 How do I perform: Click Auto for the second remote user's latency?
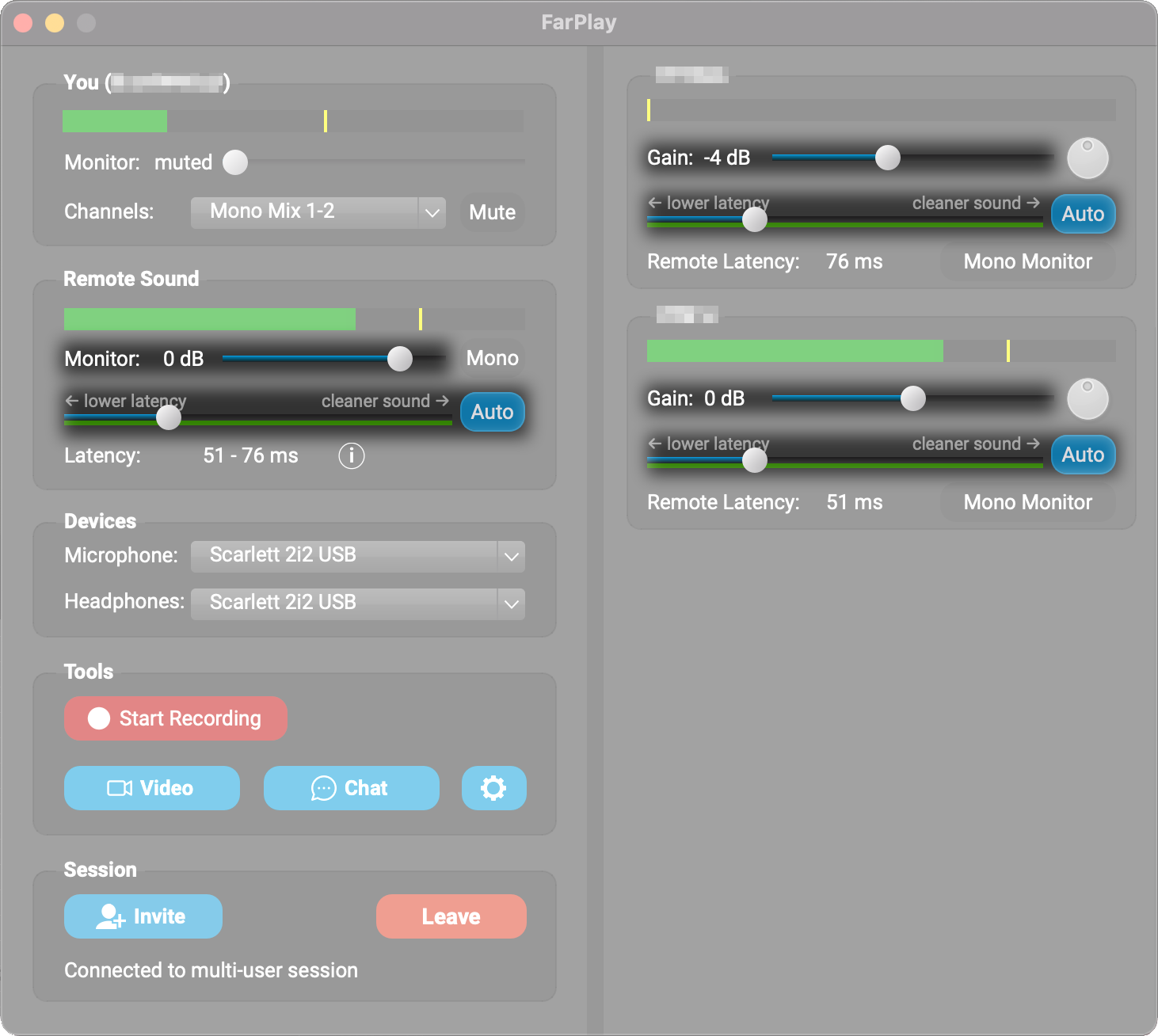[1083, 455]
